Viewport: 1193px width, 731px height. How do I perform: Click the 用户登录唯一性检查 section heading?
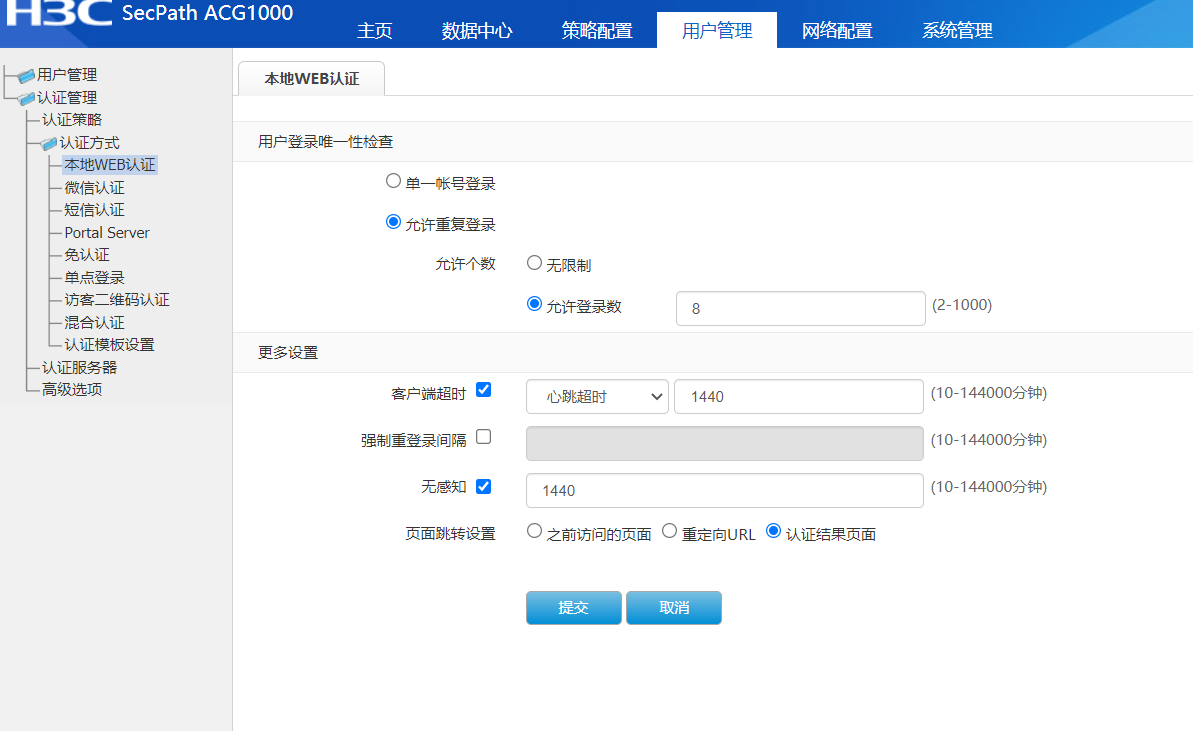[326, 142]
